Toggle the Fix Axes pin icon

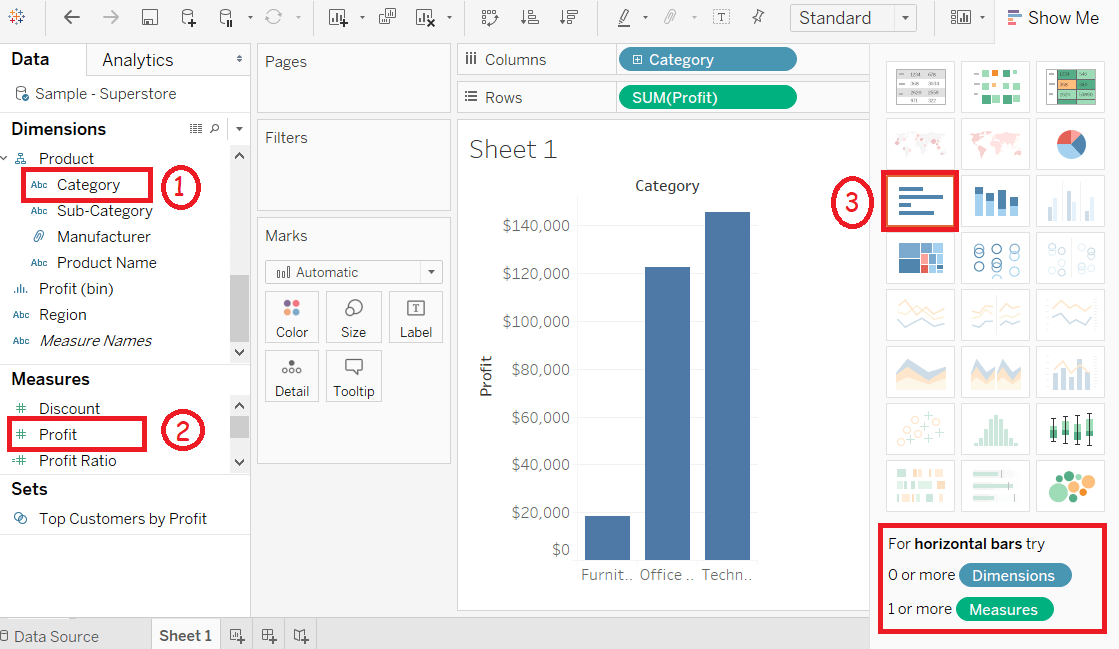coord(758,16)
